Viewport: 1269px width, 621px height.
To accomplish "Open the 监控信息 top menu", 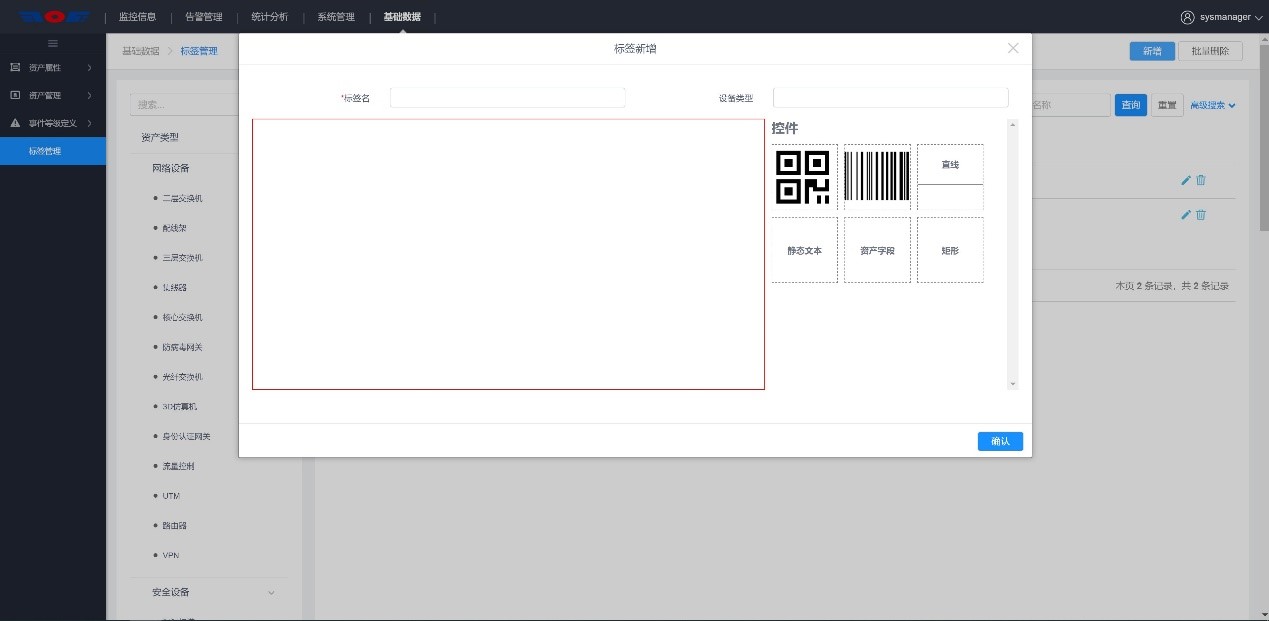I will [x=137, y=17].
